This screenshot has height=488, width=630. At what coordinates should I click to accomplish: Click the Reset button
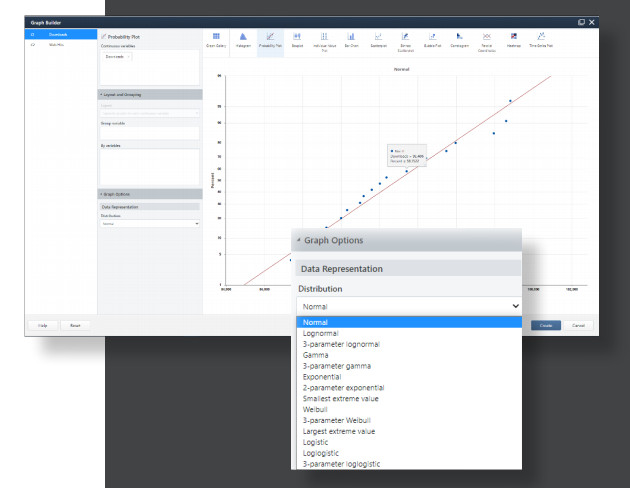(75, 325)
